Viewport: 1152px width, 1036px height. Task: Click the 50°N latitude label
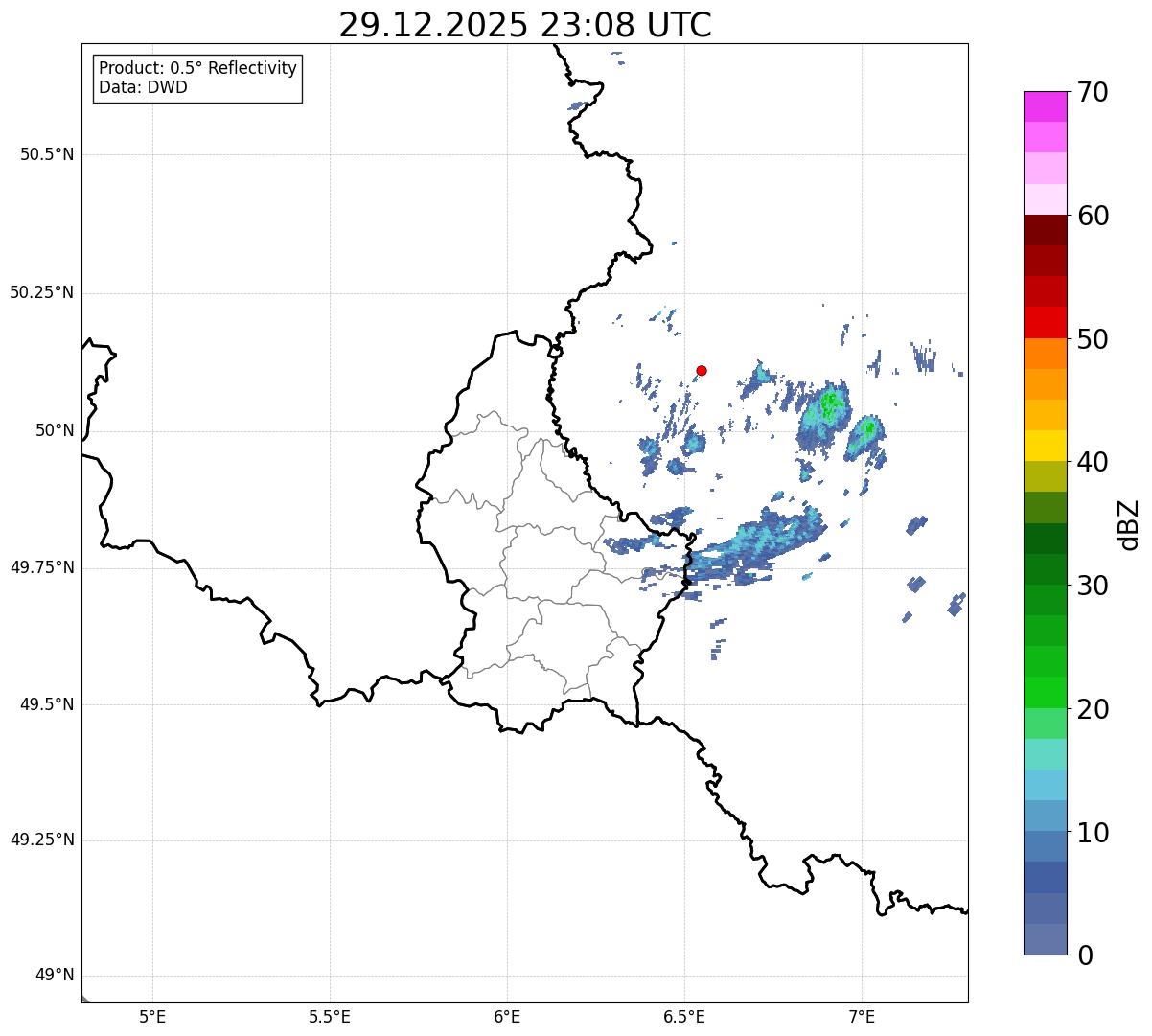tap(55, 430)
